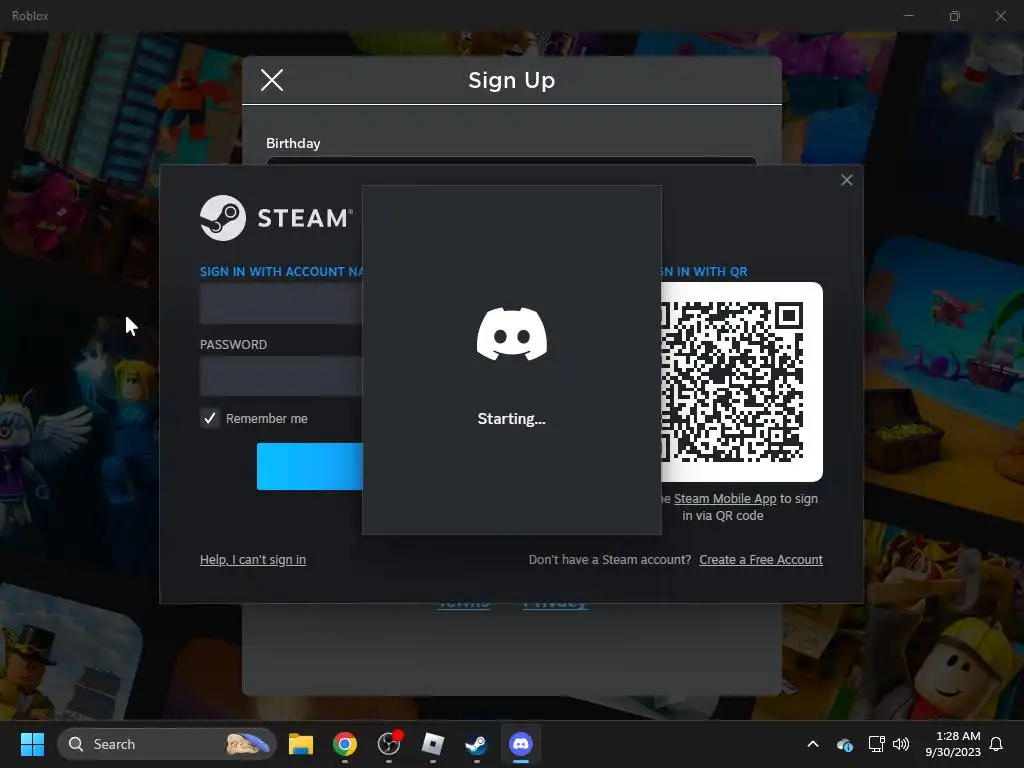Close the Roblox window
This screenshot has height=768, width=1024.
tap(1000, 16)
